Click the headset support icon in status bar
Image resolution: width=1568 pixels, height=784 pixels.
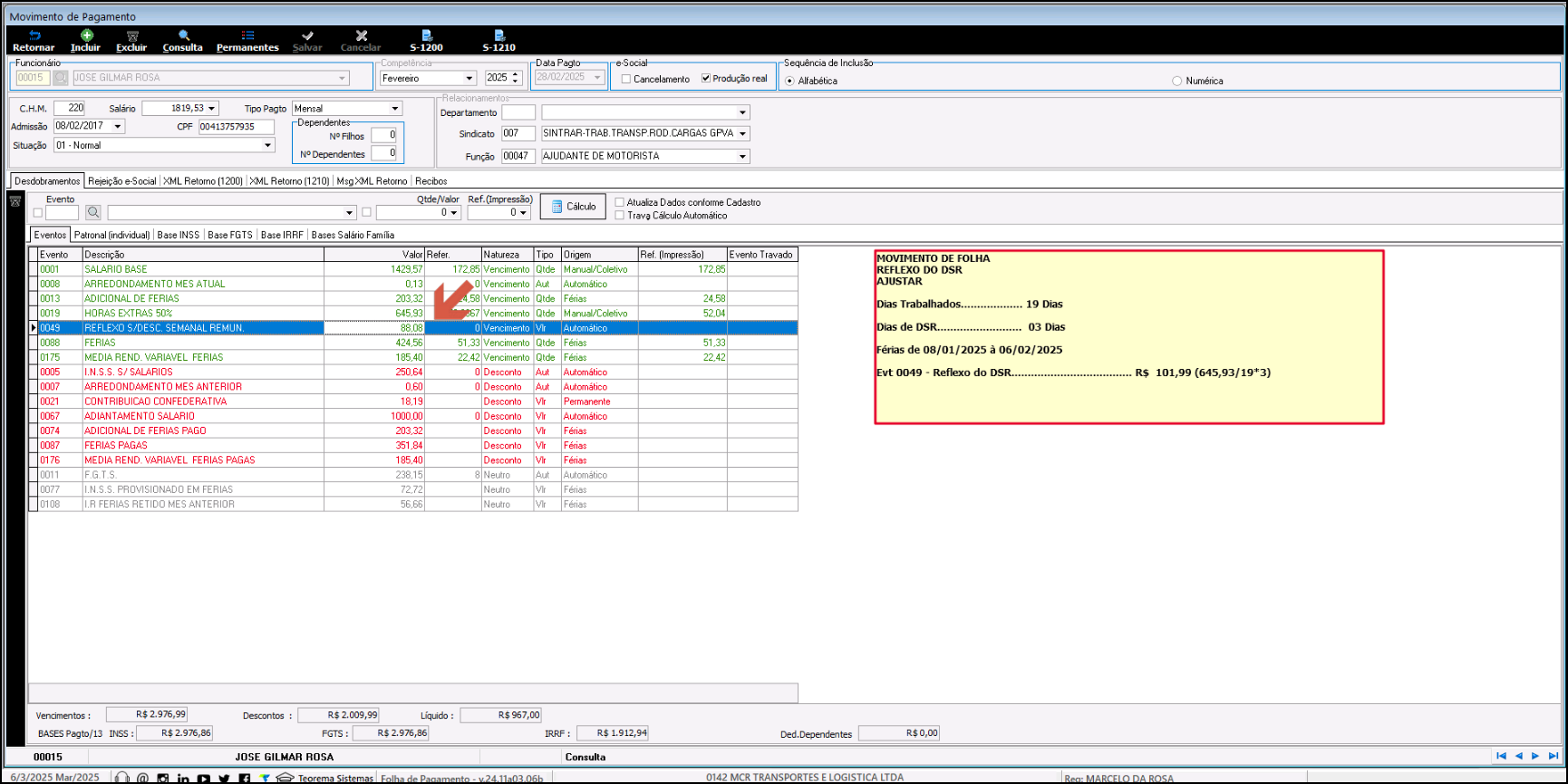(121, 778)
